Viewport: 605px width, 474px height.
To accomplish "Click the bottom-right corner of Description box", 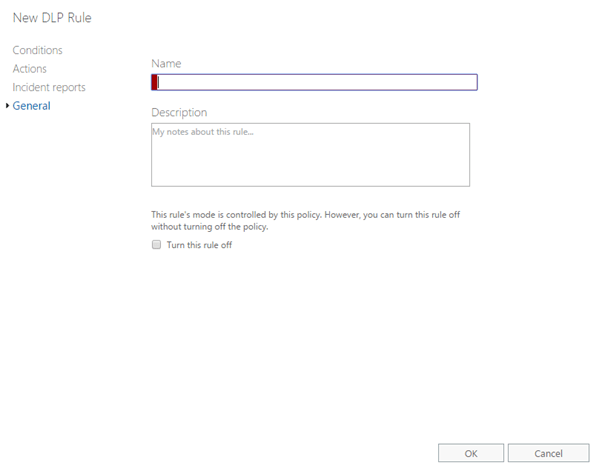I will tap(465, 182).
